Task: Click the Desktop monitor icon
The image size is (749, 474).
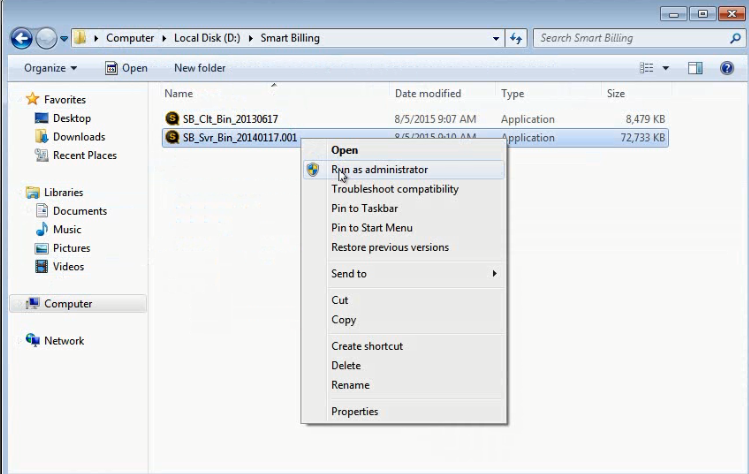Action: 42,118
